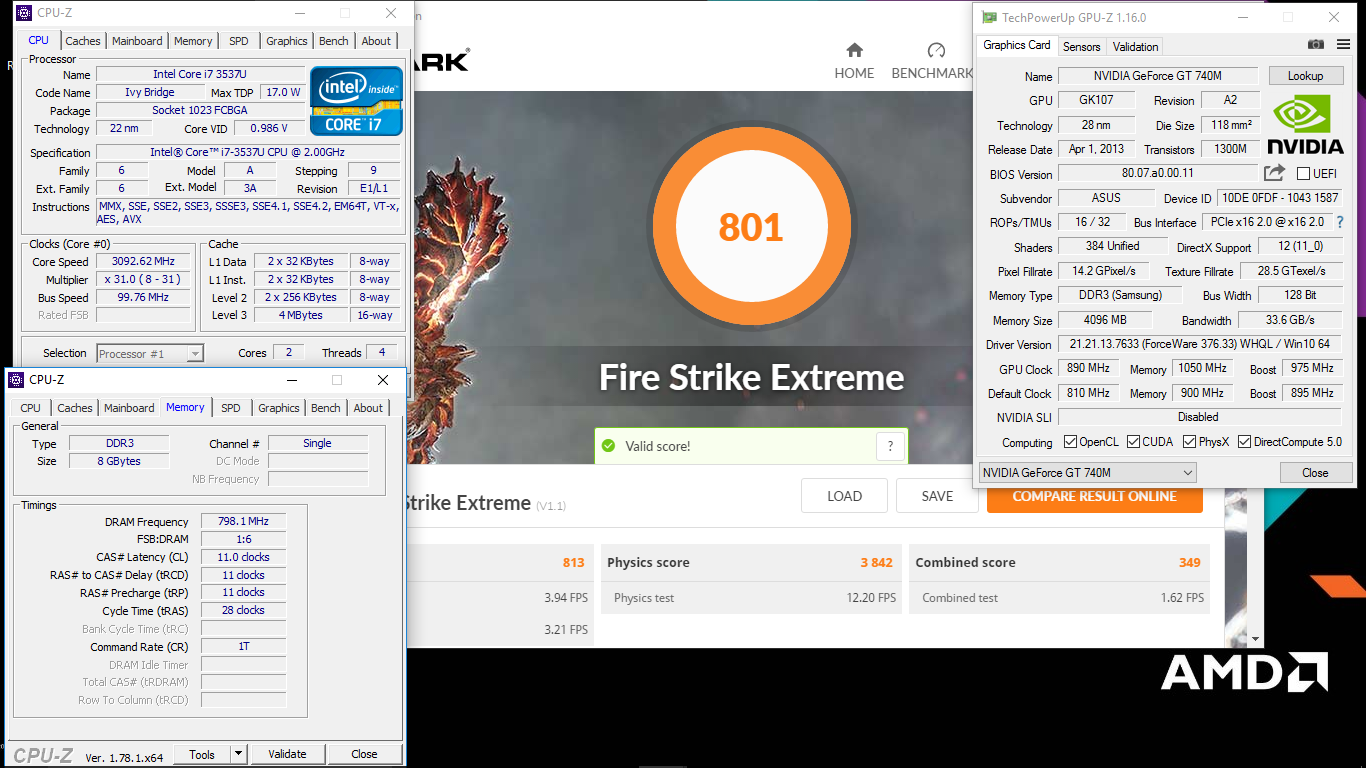Click the Memory Size 4096 MB field
Screen dimensions: 1366x768
coord(1105,320)
